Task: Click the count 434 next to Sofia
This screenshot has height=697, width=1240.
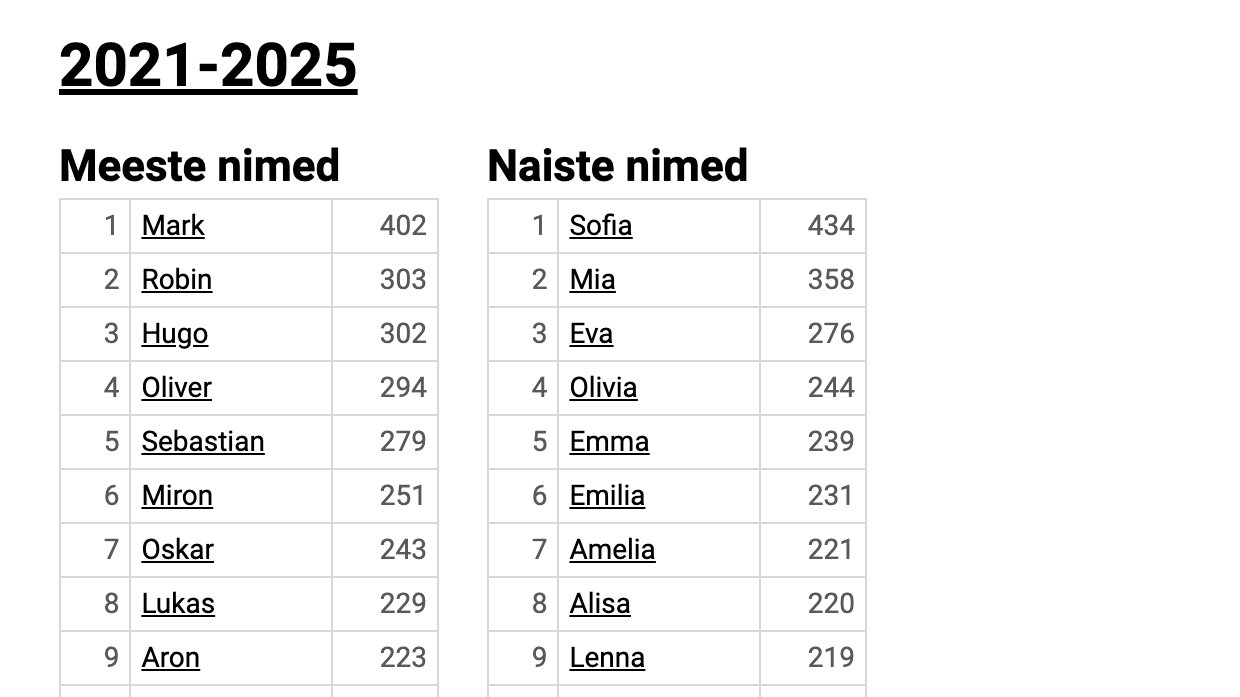Action: [830, 226]
